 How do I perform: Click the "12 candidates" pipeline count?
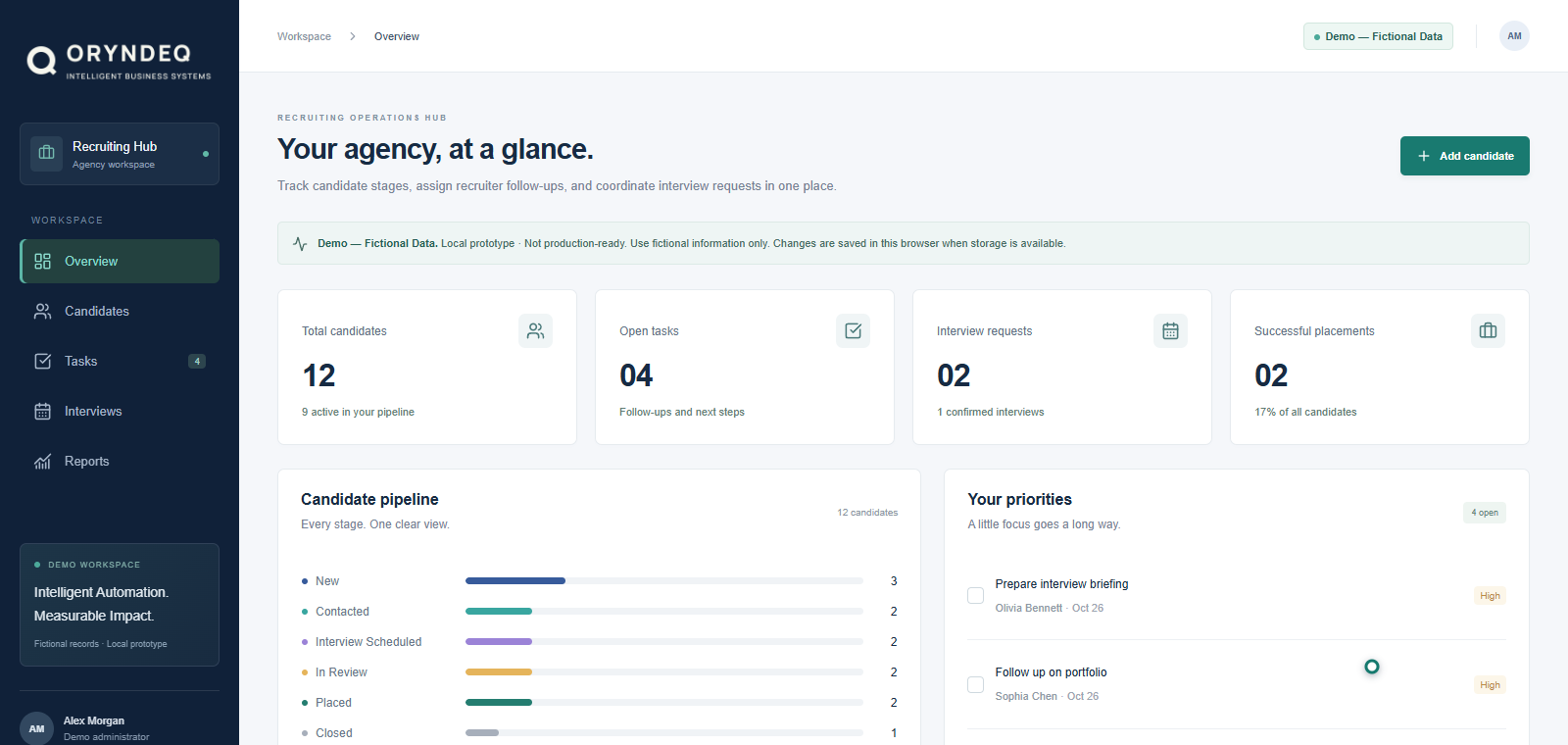tap(867, 513)
